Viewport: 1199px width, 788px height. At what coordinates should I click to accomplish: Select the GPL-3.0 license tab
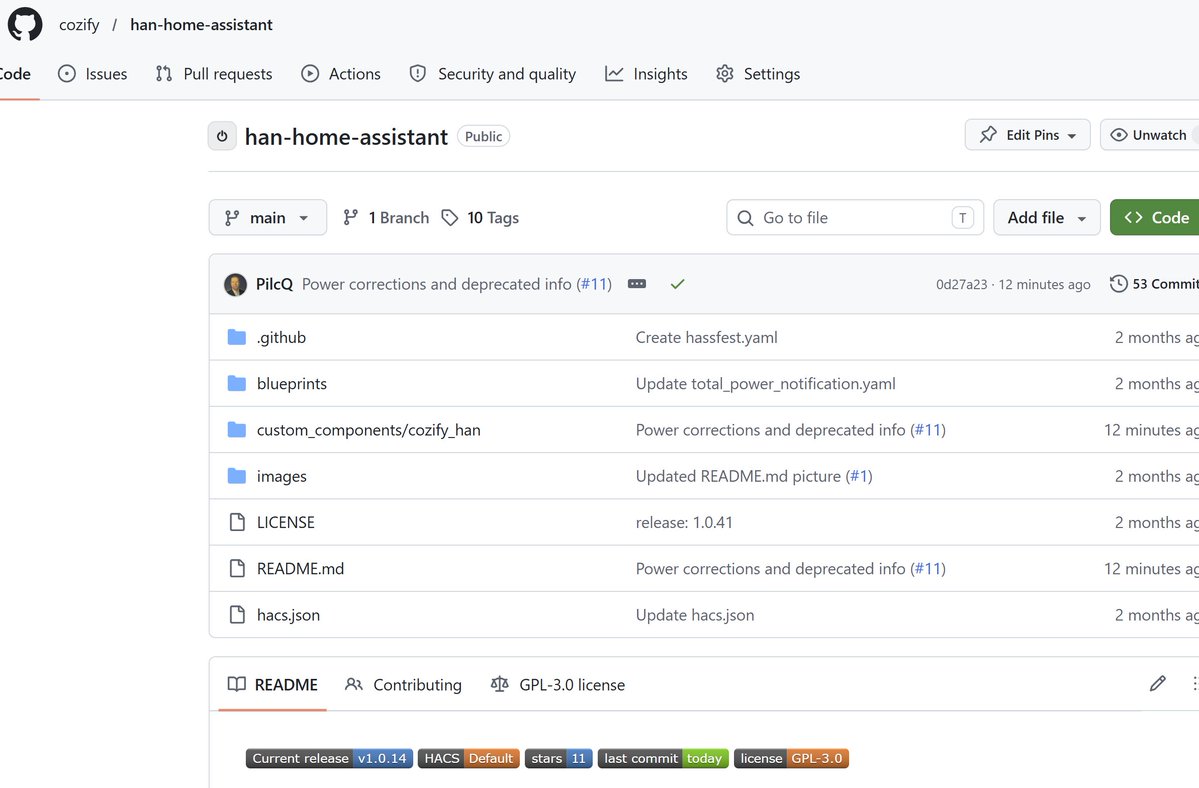(x=557, y=685)
